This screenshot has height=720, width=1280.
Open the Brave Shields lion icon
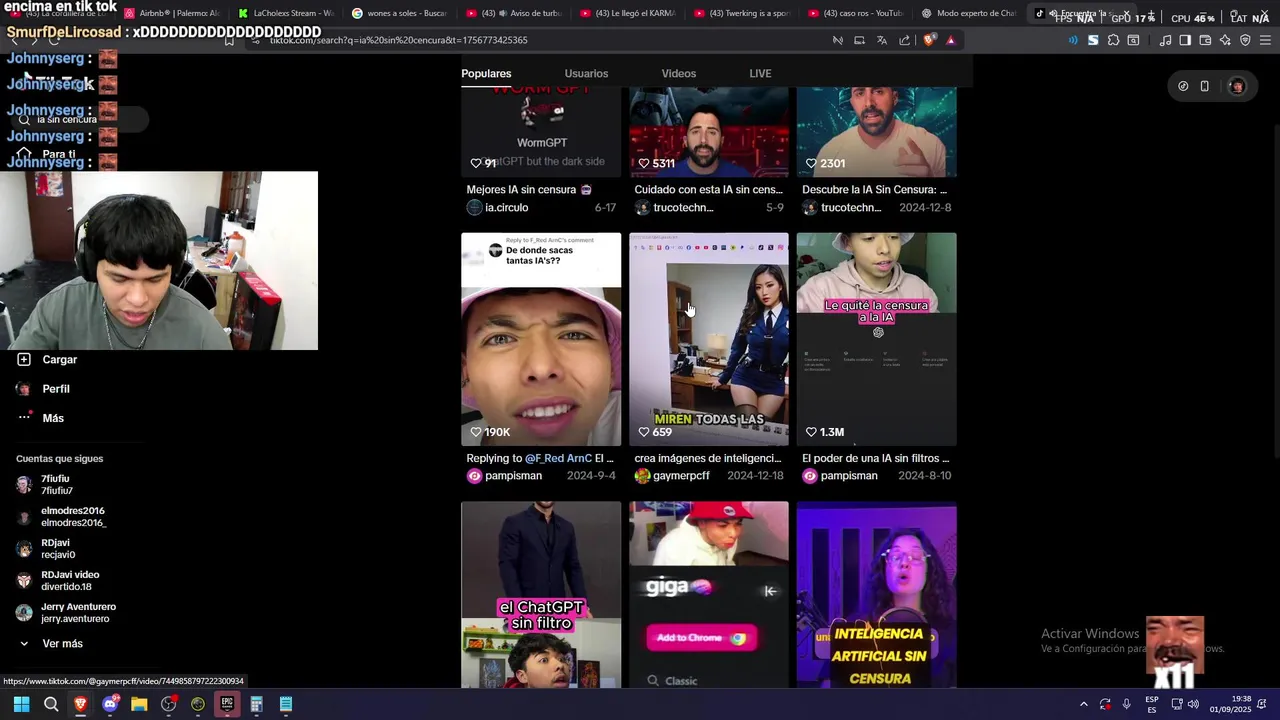pos(929,40)
